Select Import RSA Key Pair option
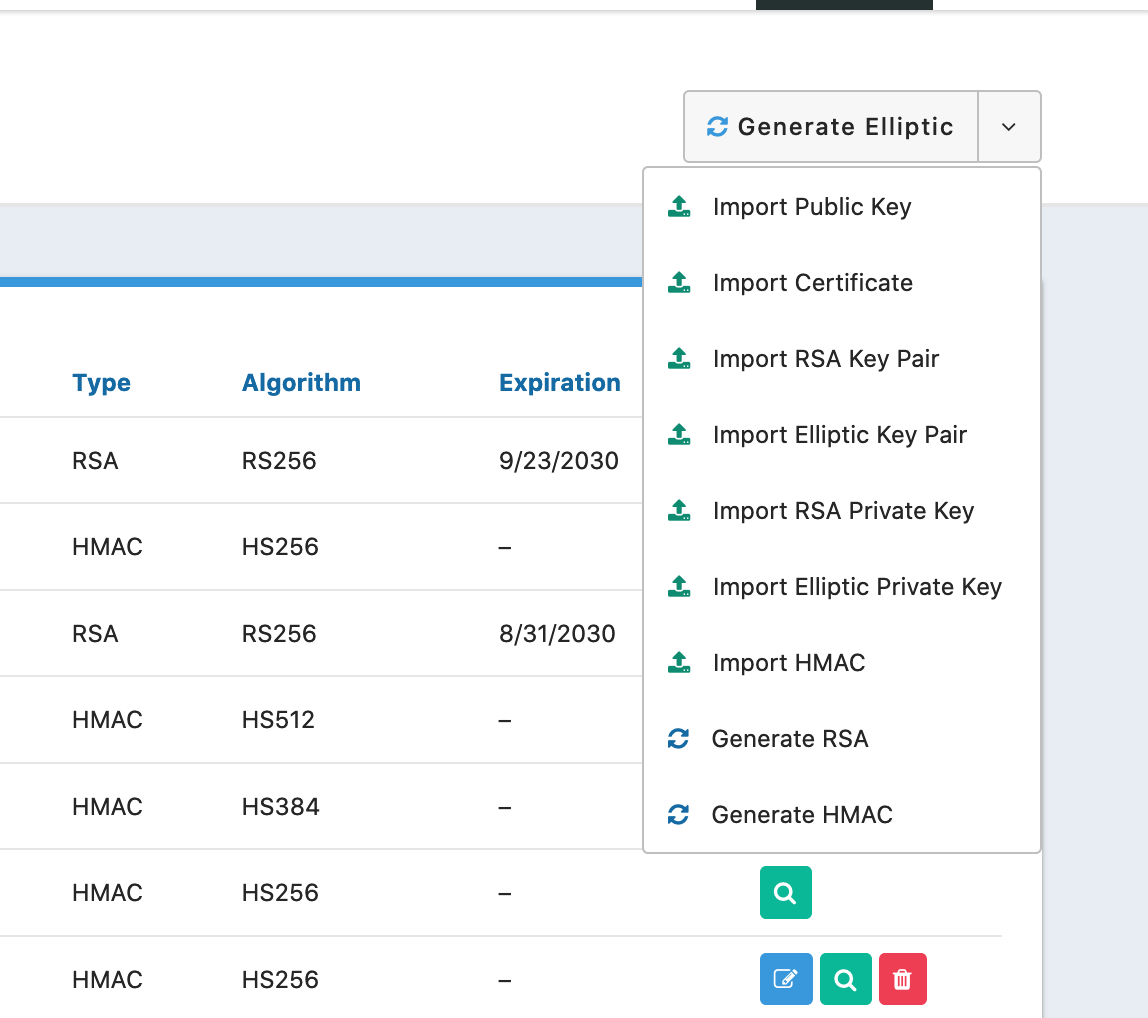Screen dimensions: 1148x1018 (x=841, y=359)
